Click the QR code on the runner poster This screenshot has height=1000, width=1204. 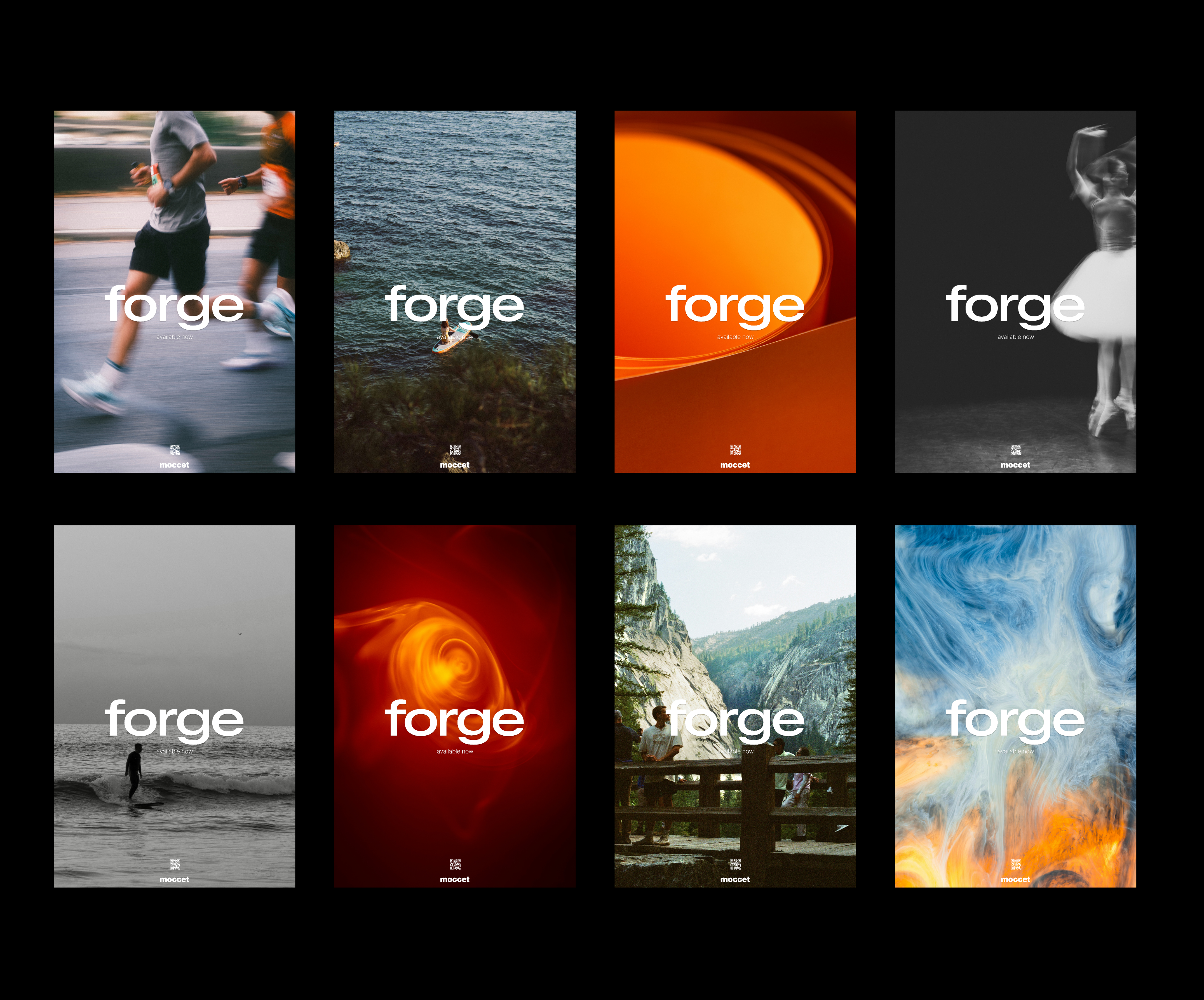pos(175,450)
